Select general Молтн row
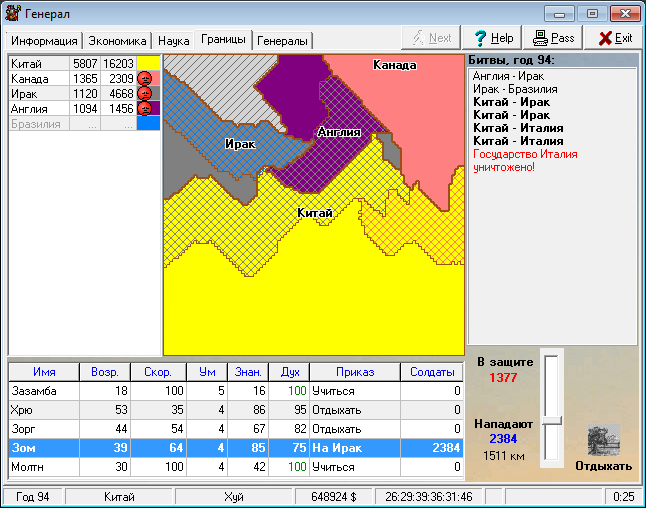646x508 pixels. [x=236, y=467]
